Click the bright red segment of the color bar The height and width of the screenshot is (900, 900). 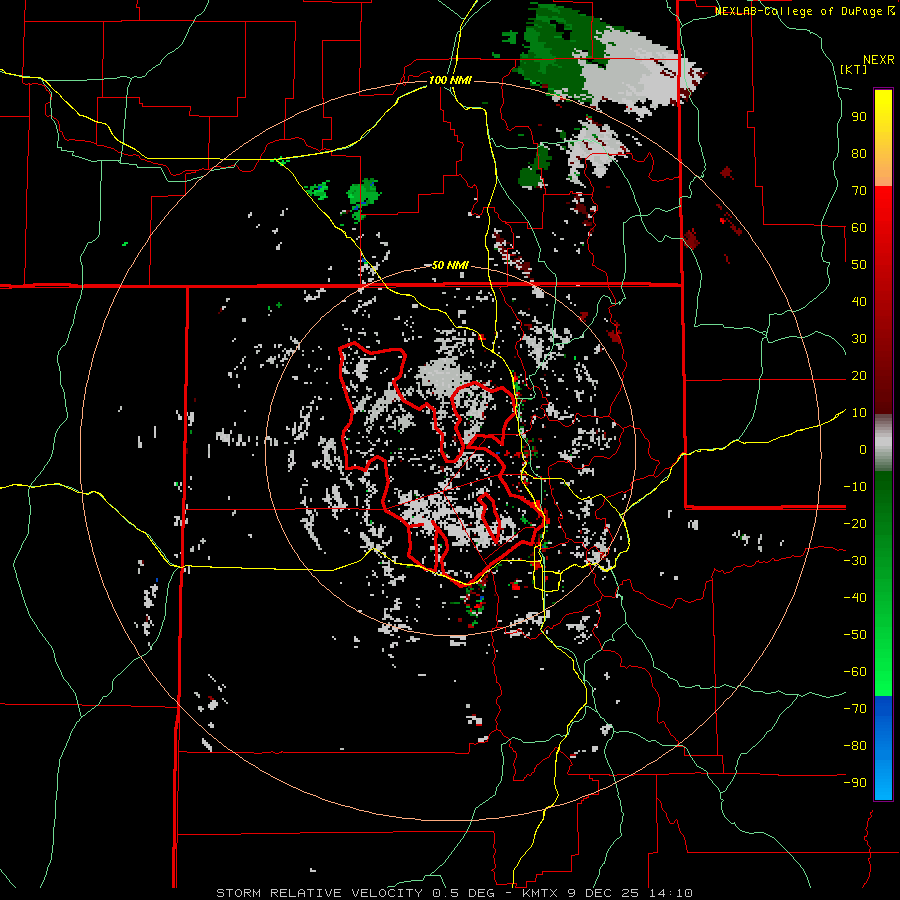[x=883, y=210]
